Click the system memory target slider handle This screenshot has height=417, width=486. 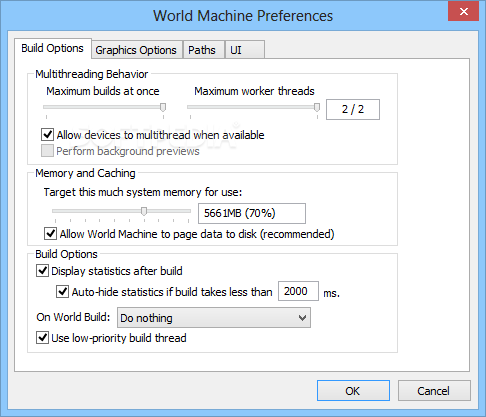point(144,211)
